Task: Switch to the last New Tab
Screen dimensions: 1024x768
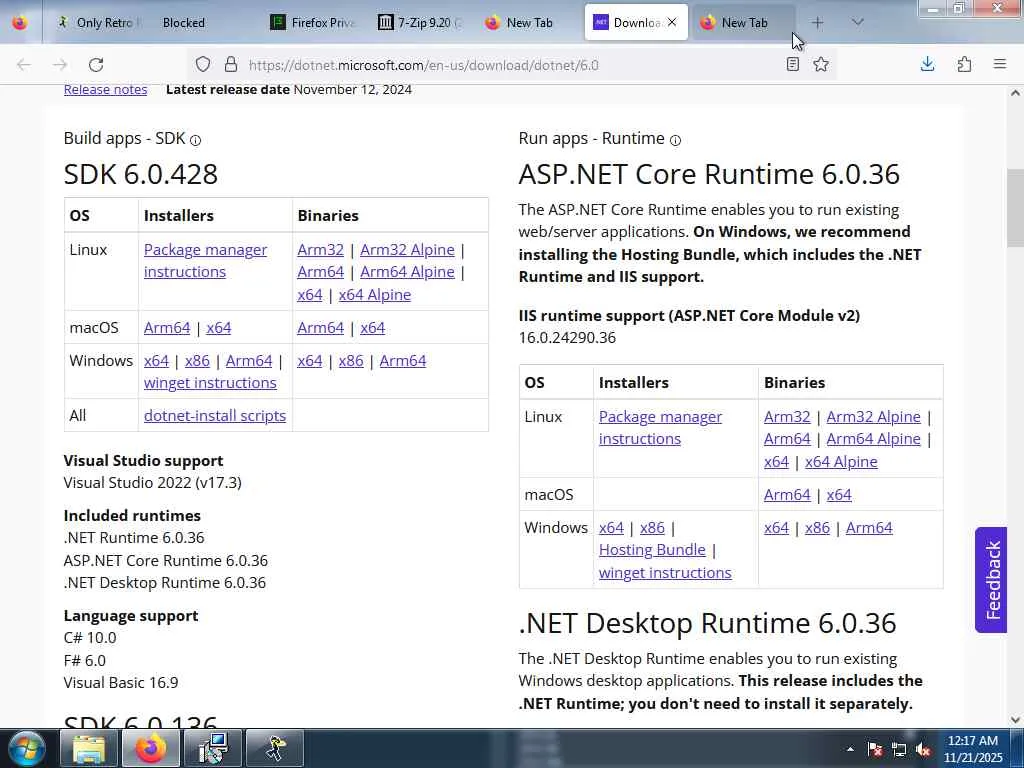Action: [744, 22]
